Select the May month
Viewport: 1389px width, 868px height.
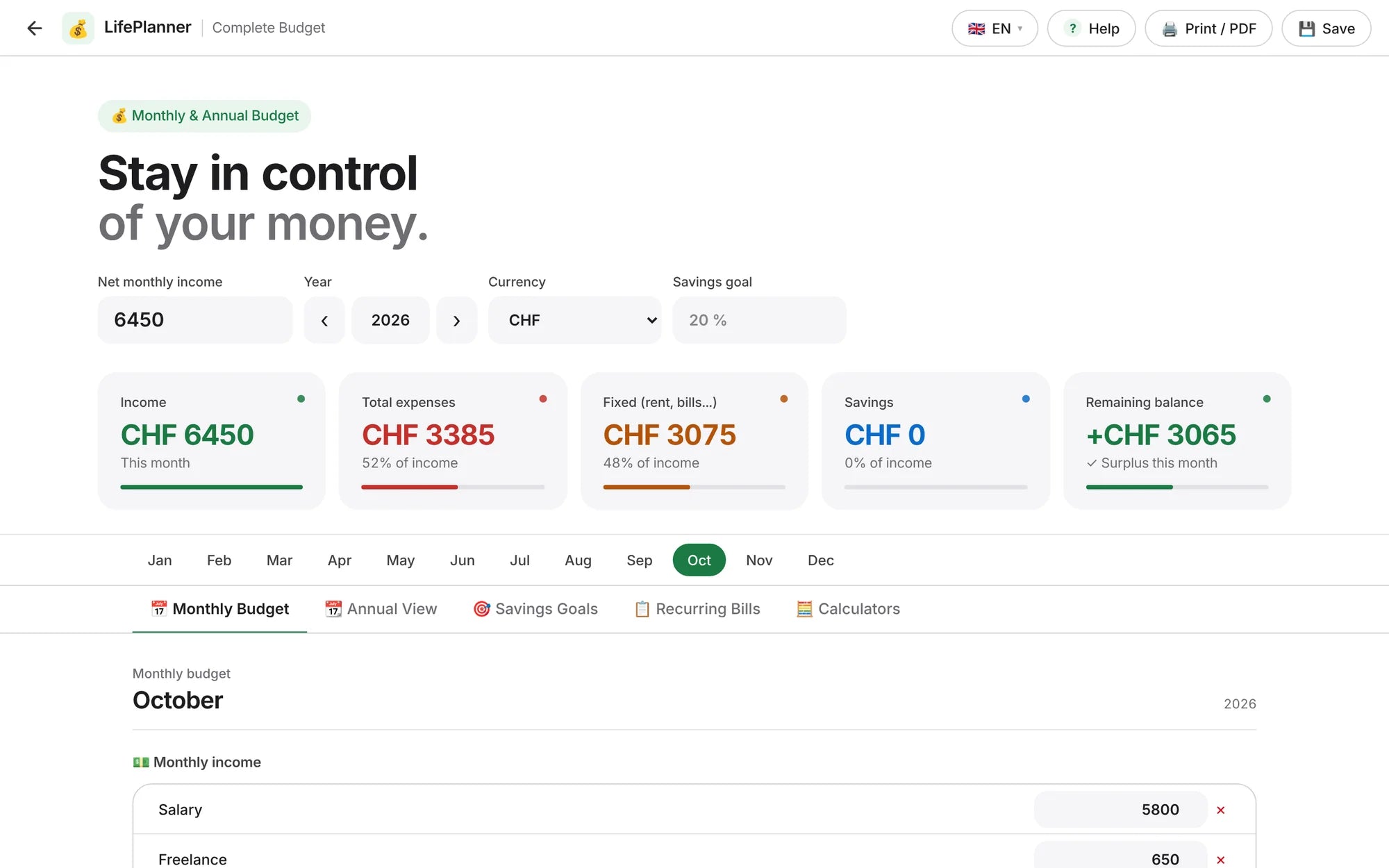[x=400, y=560]
